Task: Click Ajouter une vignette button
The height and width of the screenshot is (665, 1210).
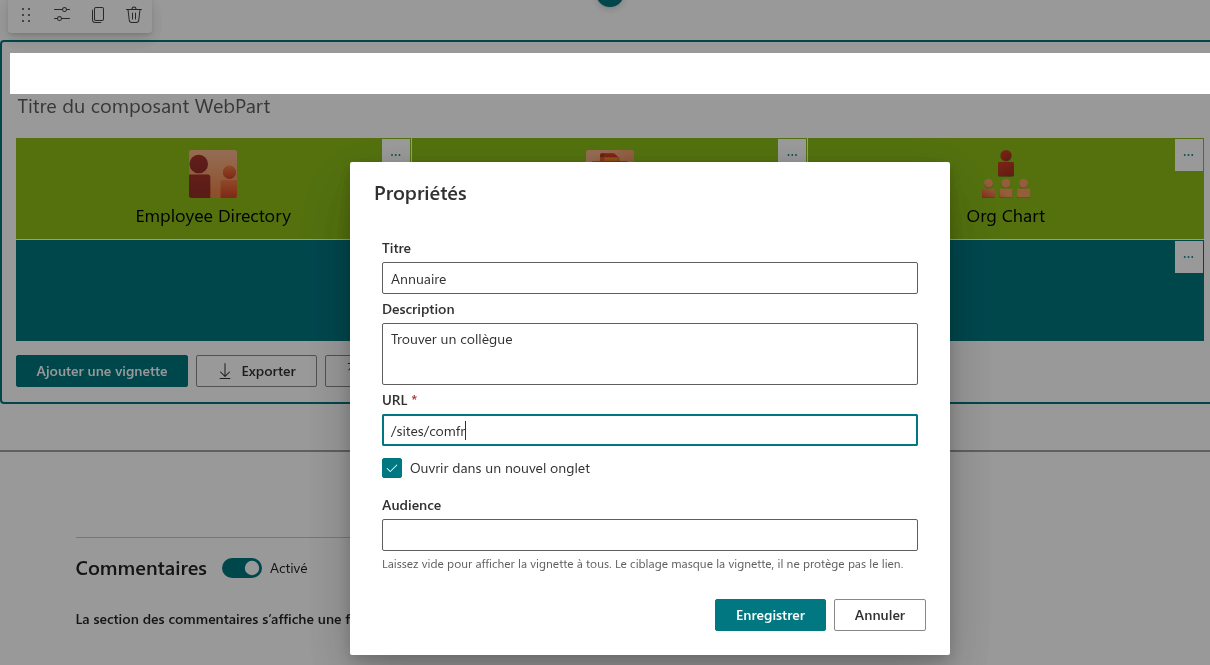Action: 102,371
